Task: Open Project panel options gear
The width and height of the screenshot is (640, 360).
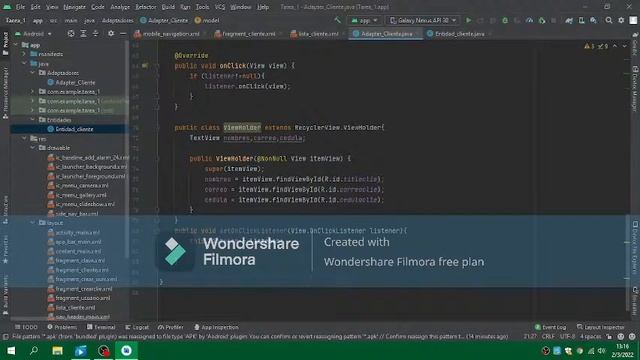Action: [x=111, y=33]
